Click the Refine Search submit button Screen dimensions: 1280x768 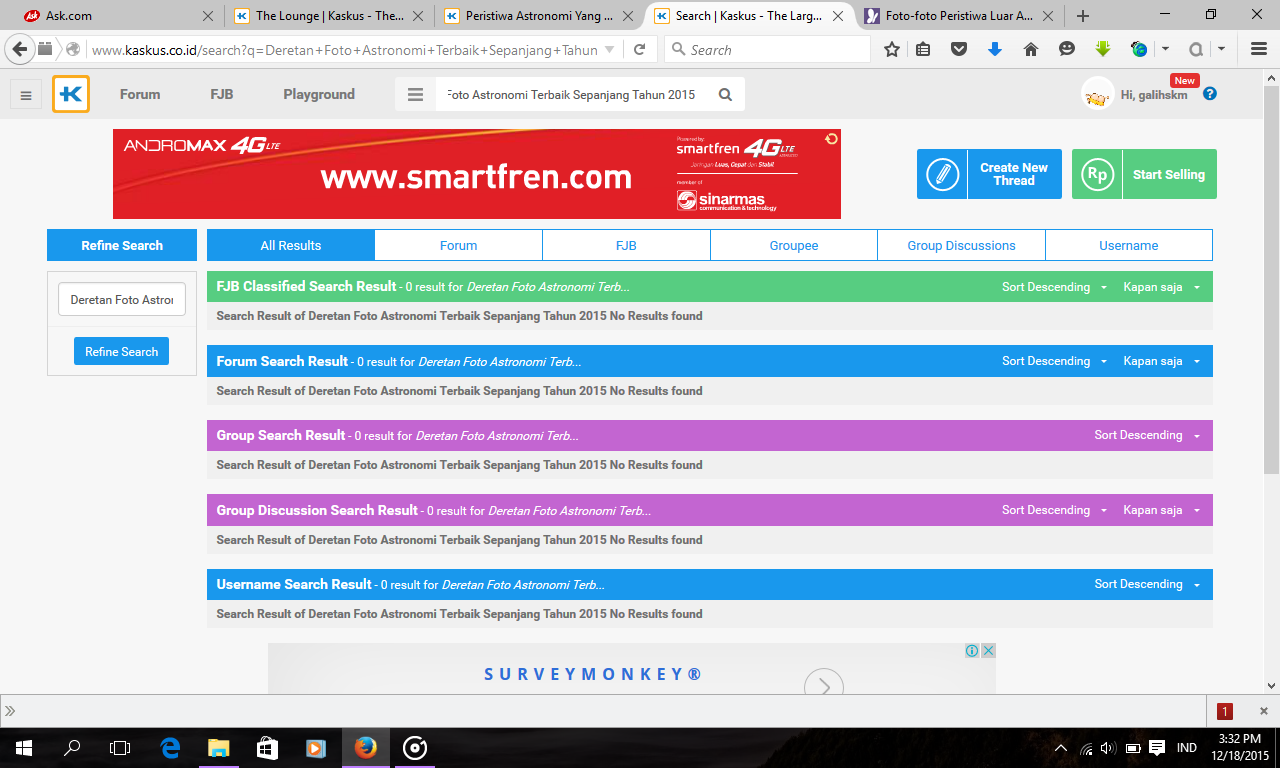(x=122, y=351)
